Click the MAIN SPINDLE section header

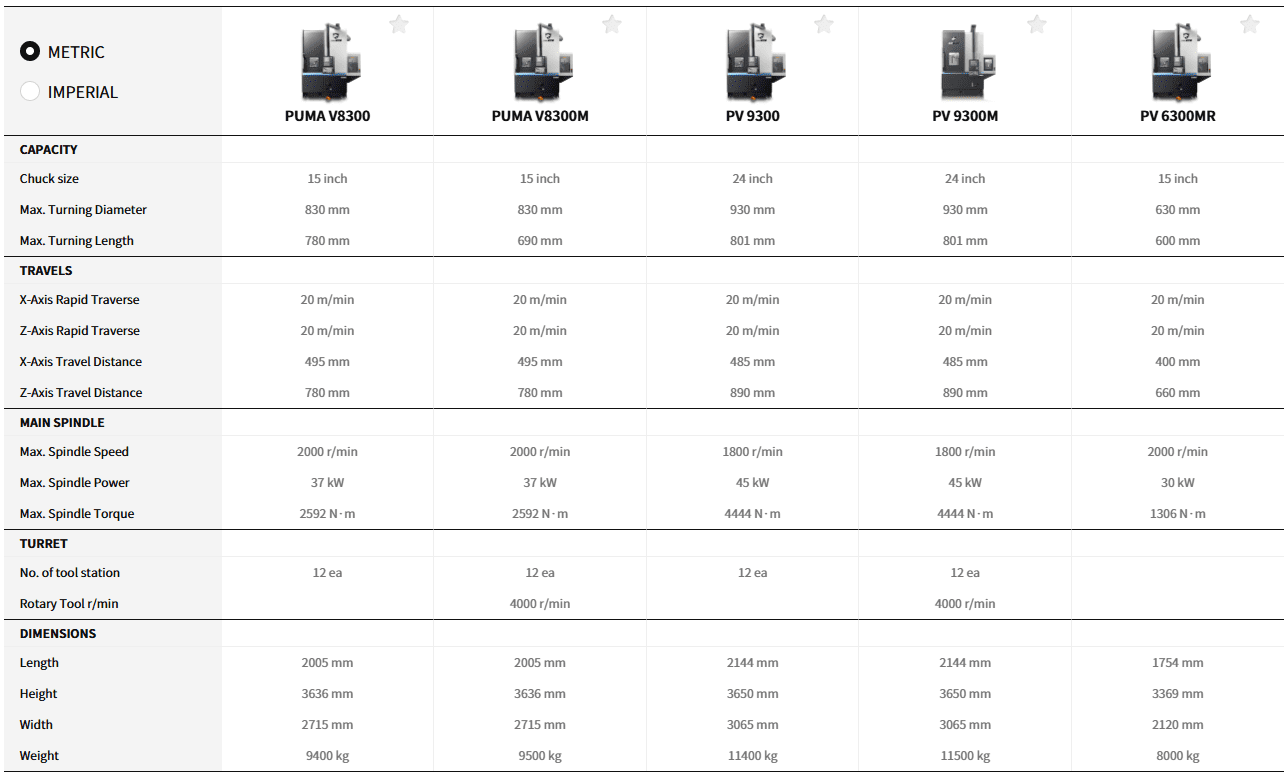point(62,422)
